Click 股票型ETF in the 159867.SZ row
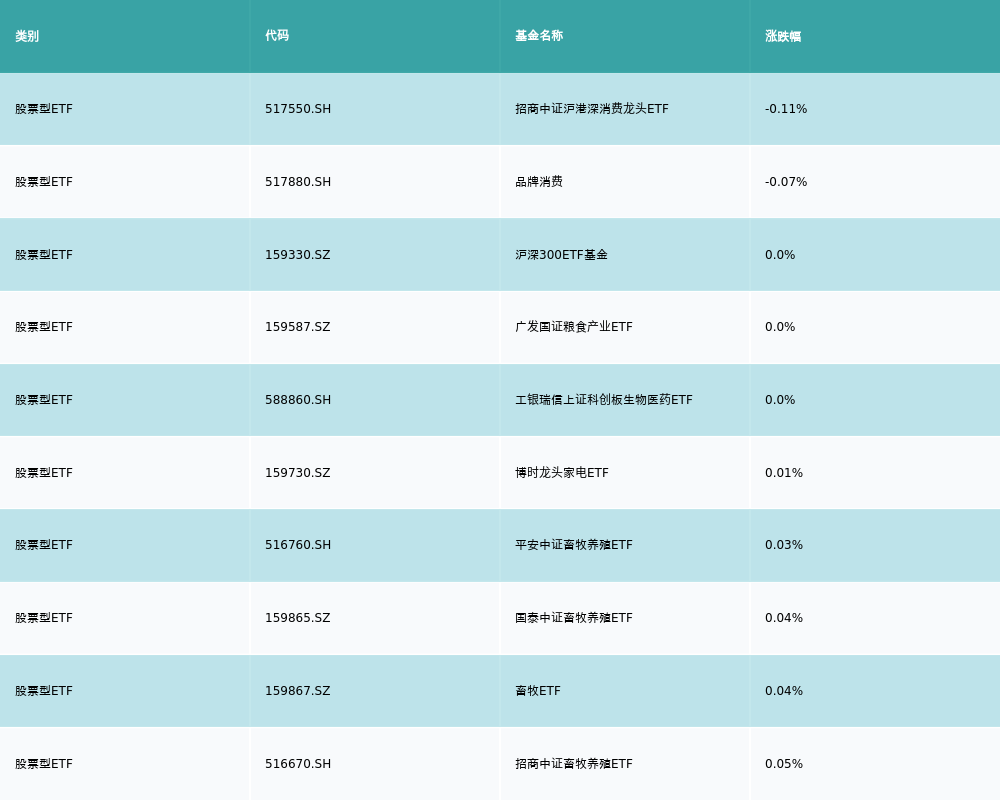This screenshot has width=1000, height=800. click(44, 691)
